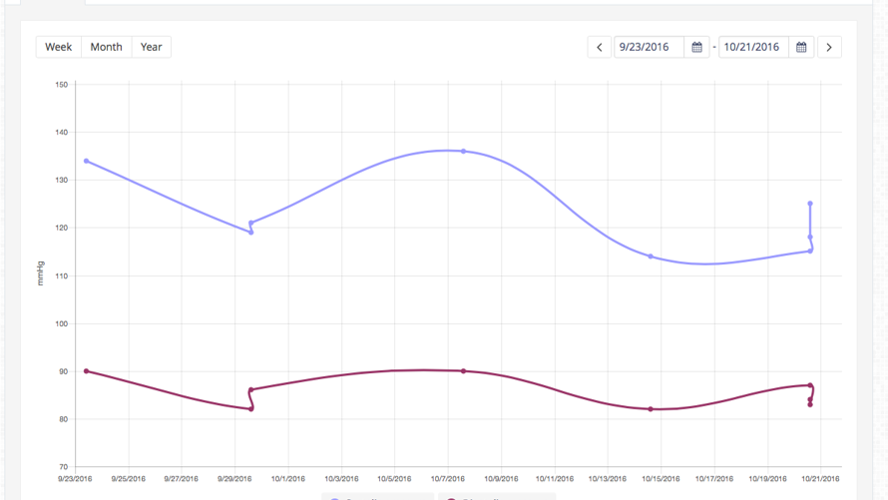This screenshot has width=888, height=500.
Task: Switch the chart to Week view
Action: pos(58,47)
